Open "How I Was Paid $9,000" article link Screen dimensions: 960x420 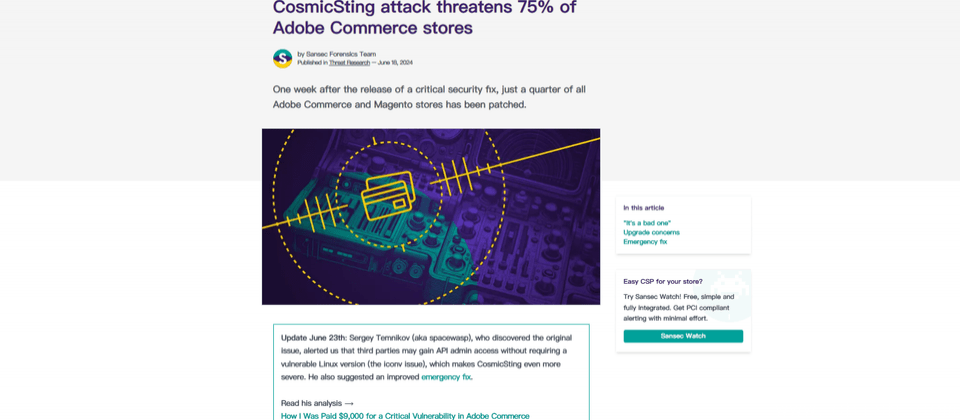click(x=405, y=415)
